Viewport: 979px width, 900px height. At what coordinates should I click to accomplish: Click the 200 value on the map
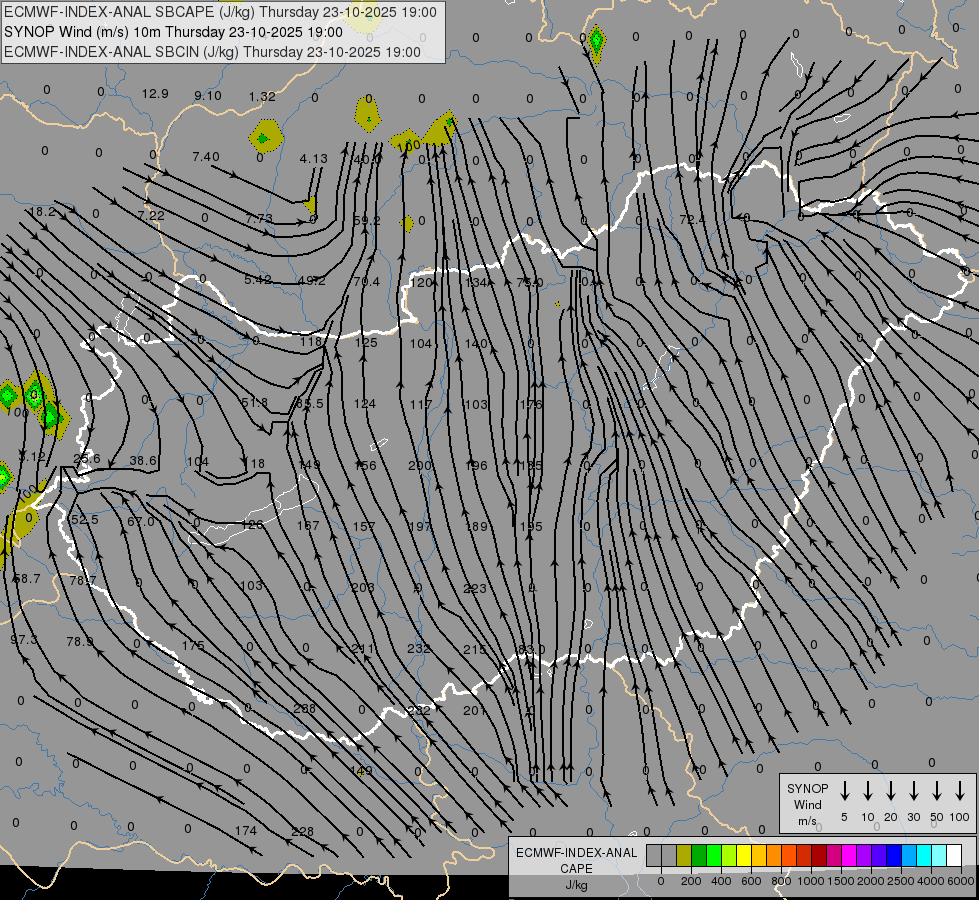pyautogui.click(x=420, y=465)
